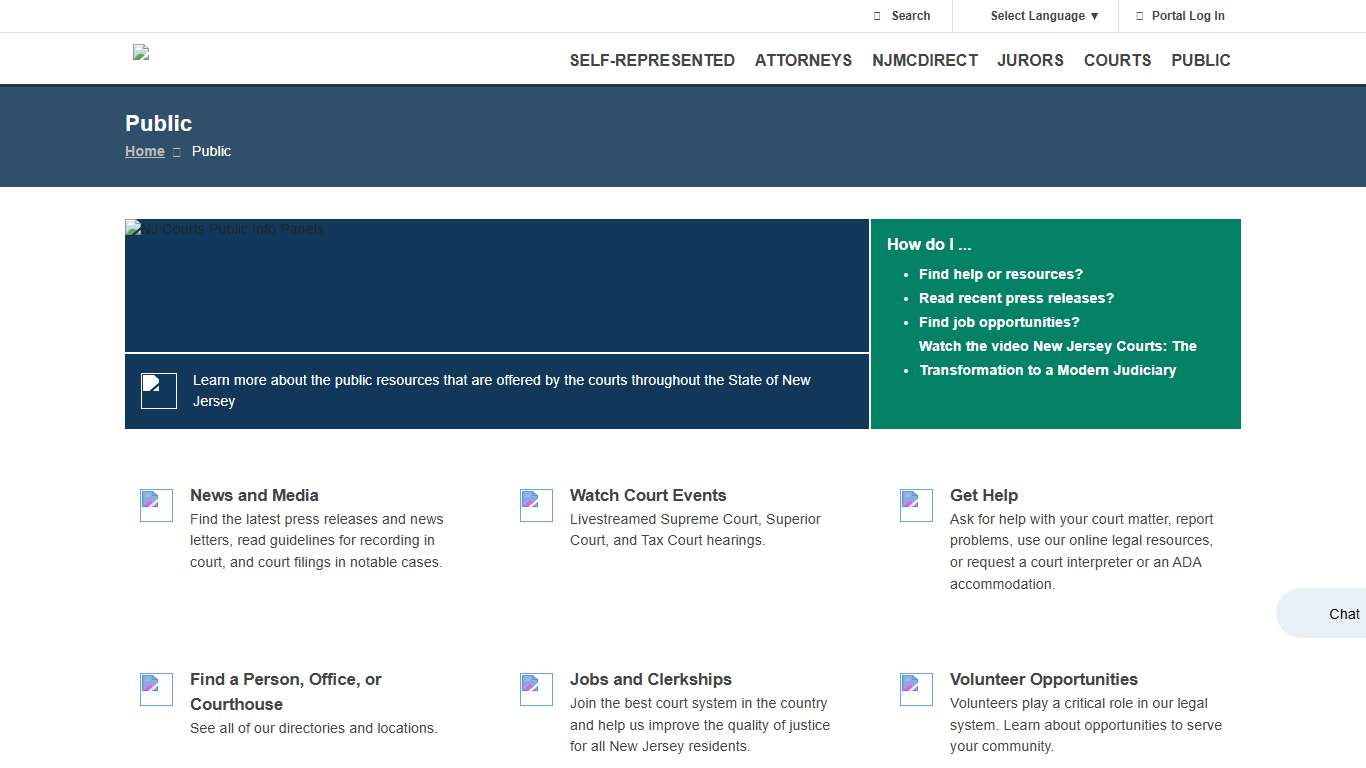
Task: Click the Jobs and Clerkships icon
Action: click(536, 689)
